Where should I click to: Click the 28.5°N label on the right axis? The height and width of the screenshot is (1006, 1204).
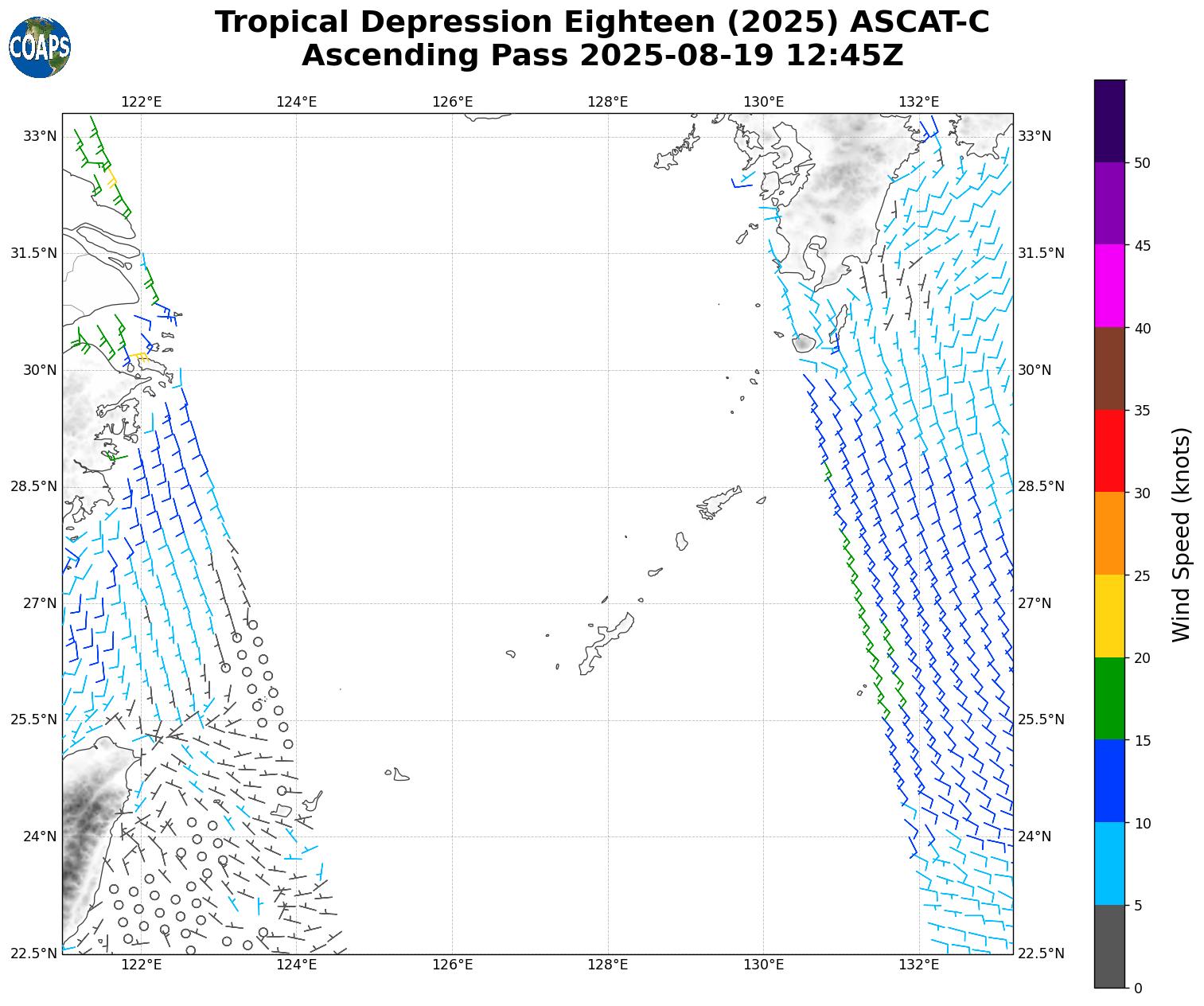coord(1041,486)
